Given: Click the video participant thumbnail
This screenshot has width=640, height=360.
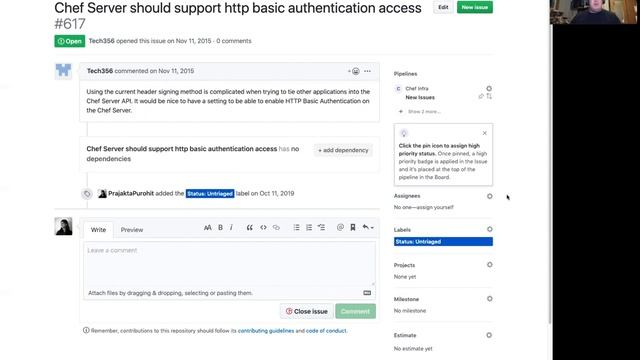Looking at the screenshot, I should pyautogui.click(x=593, y=12).
